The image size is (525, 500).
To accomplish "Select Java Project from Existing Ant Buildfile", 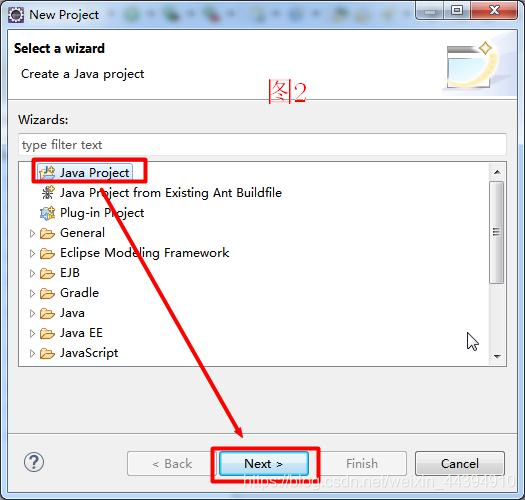I will (171, 193).
